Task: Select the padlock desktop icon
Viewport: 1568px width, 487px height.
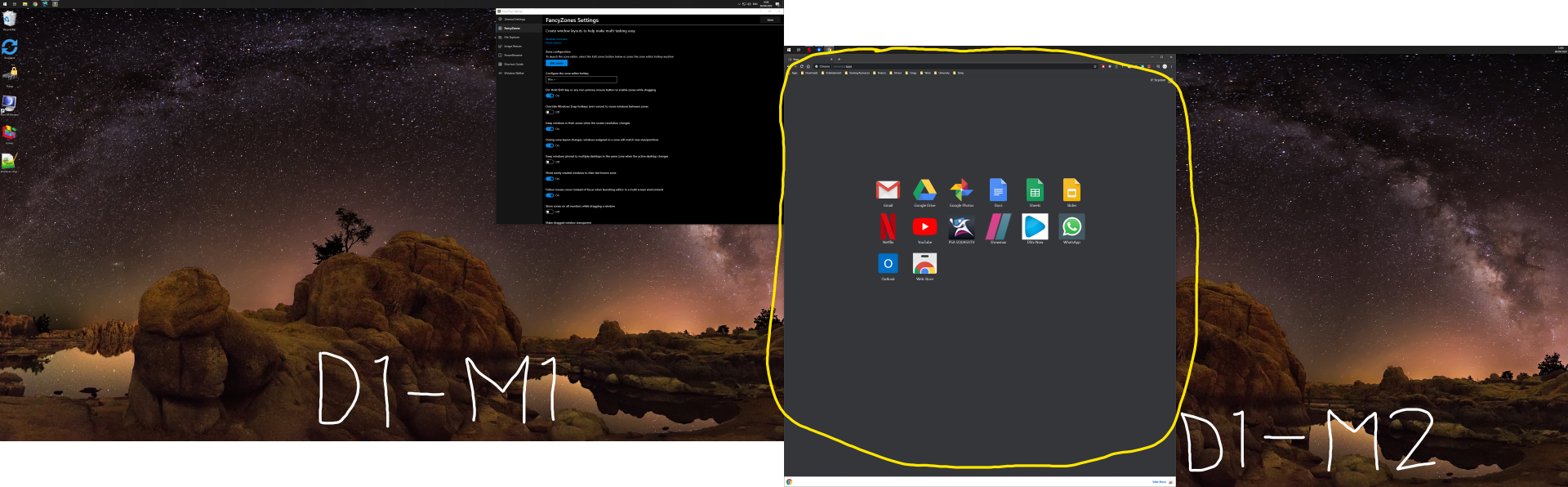Action: (9, 75)
